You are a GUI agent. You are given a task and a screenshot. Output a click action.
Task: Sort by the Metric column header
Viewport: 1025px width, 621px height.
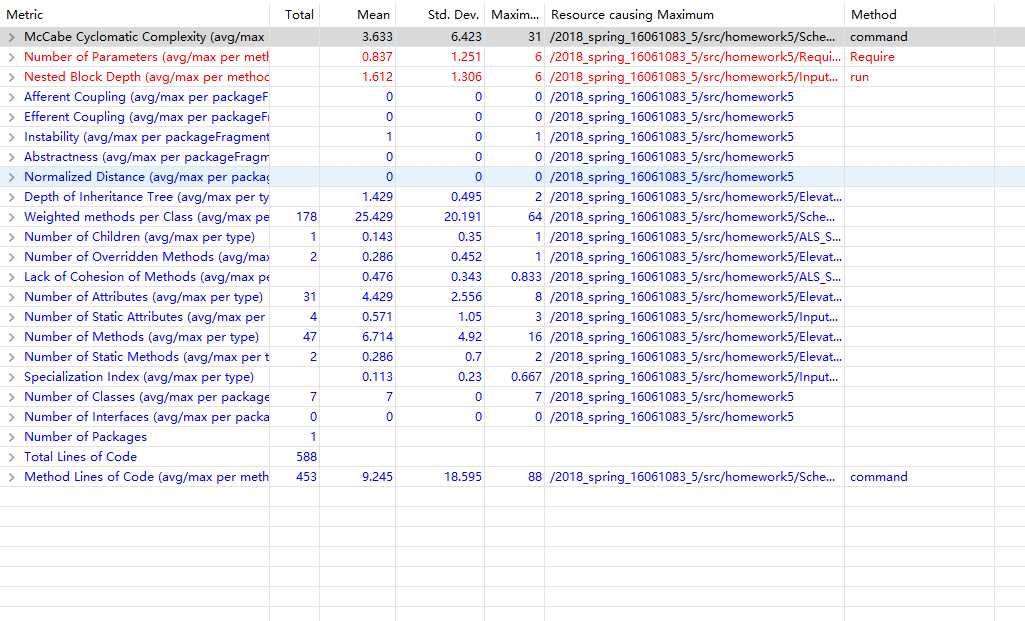click(x=135, y=14)
